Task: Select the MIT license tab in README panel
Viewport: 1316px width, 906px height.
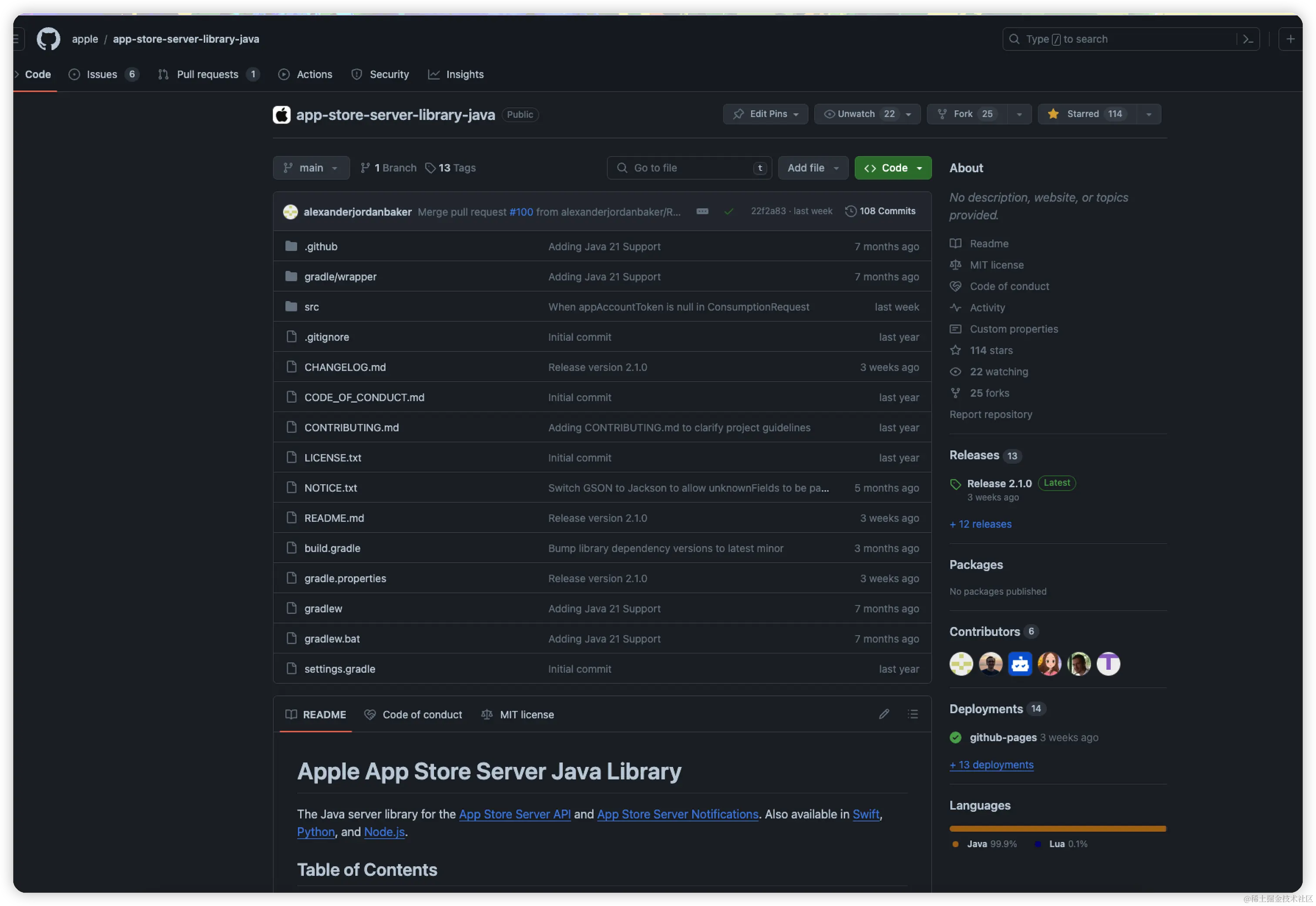Action: [x=517, y=715]
